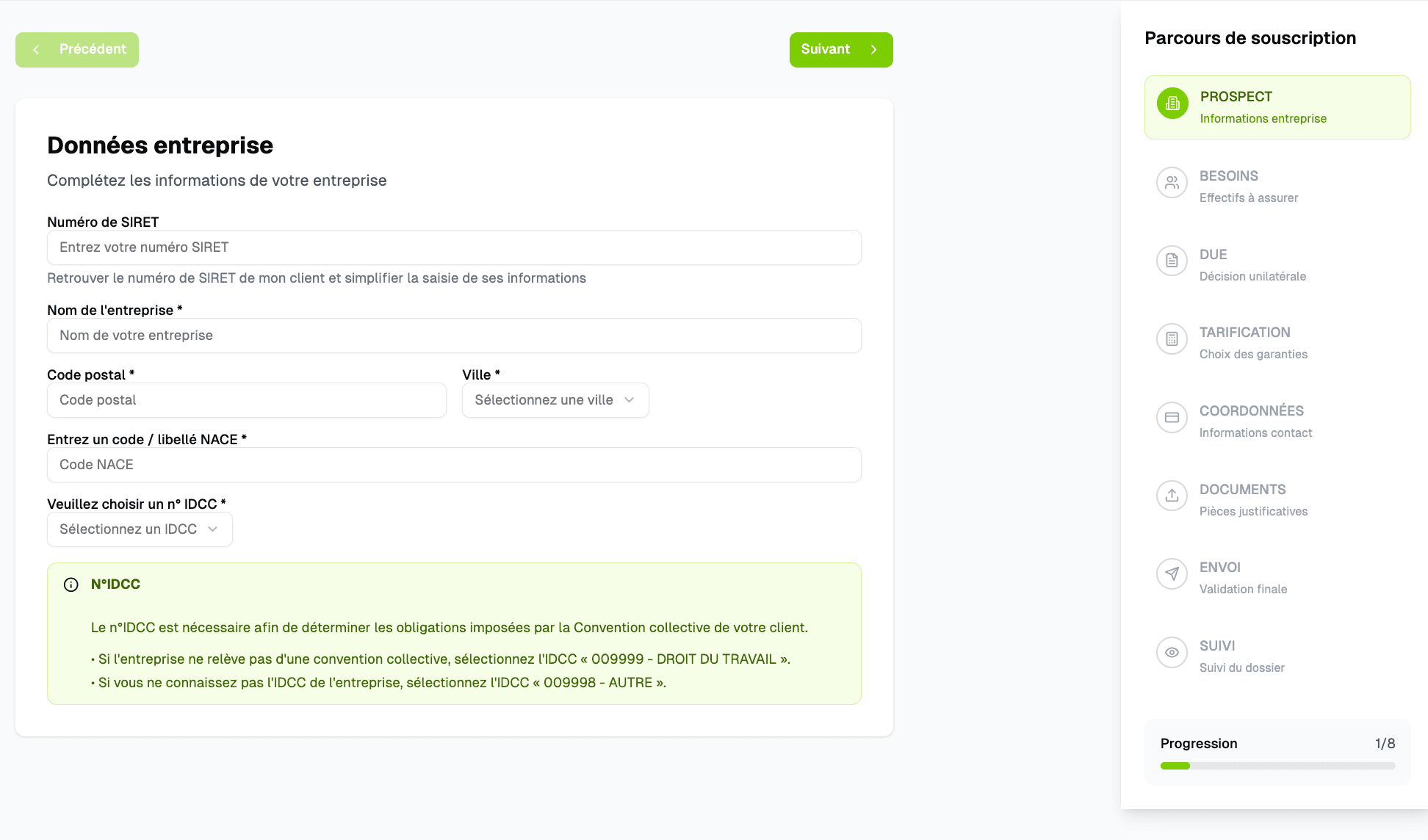Click the Code postal field

click(246, 400)
